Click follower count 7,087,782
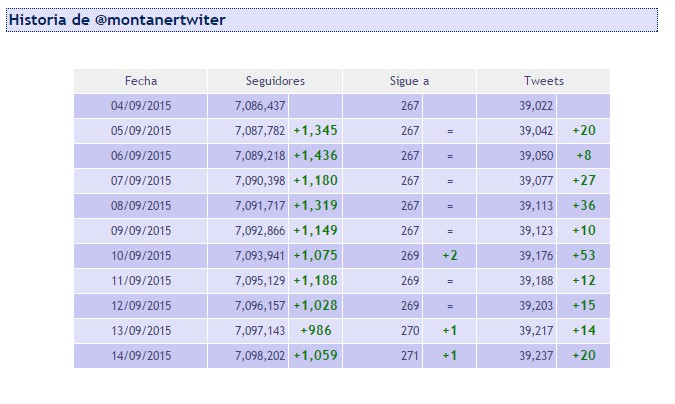Image resolution: width=675 pixels, height=404 pixels. click(260, 131)
